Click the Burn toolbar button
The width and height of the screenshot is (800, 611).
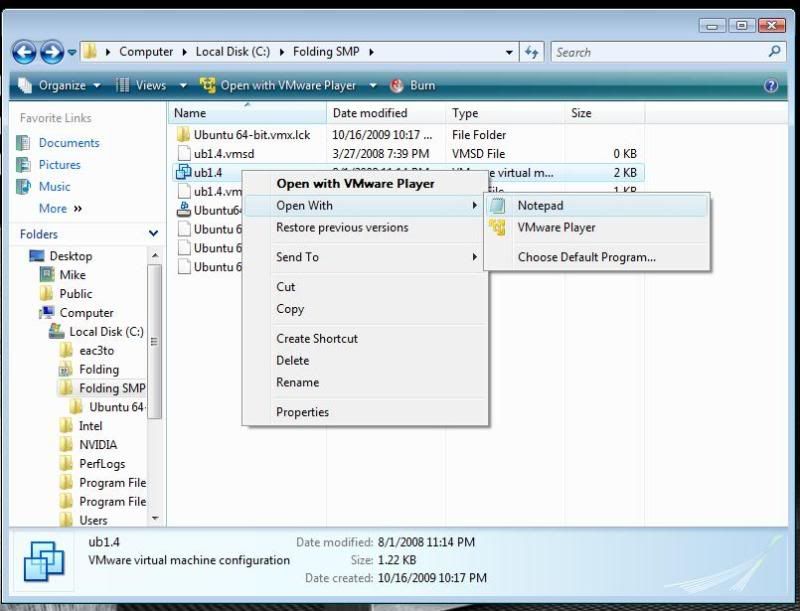pyautogui.click(x=412, y=86)
